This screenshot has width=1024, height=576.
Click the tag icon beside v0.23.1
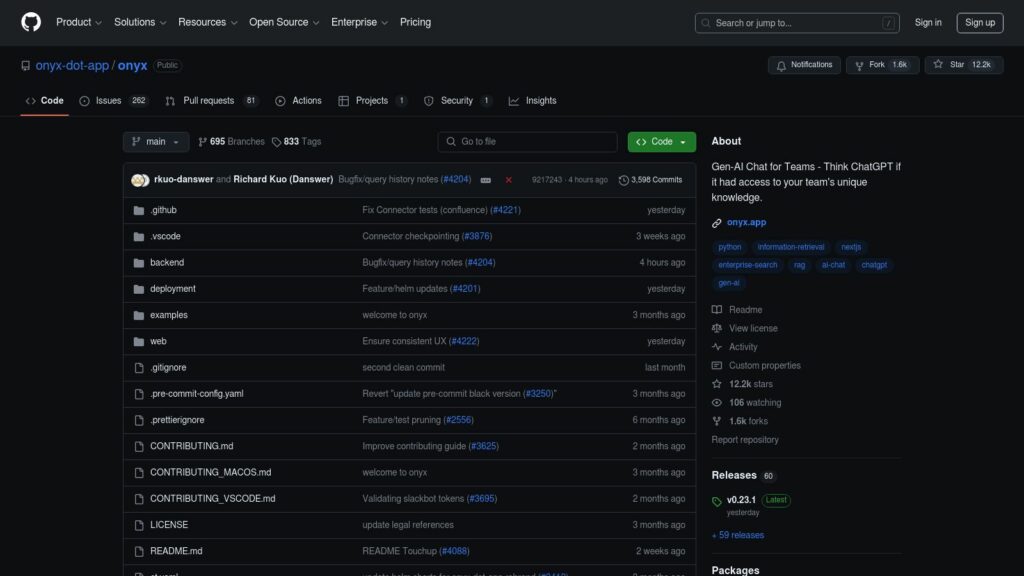(x=716, y=502)
